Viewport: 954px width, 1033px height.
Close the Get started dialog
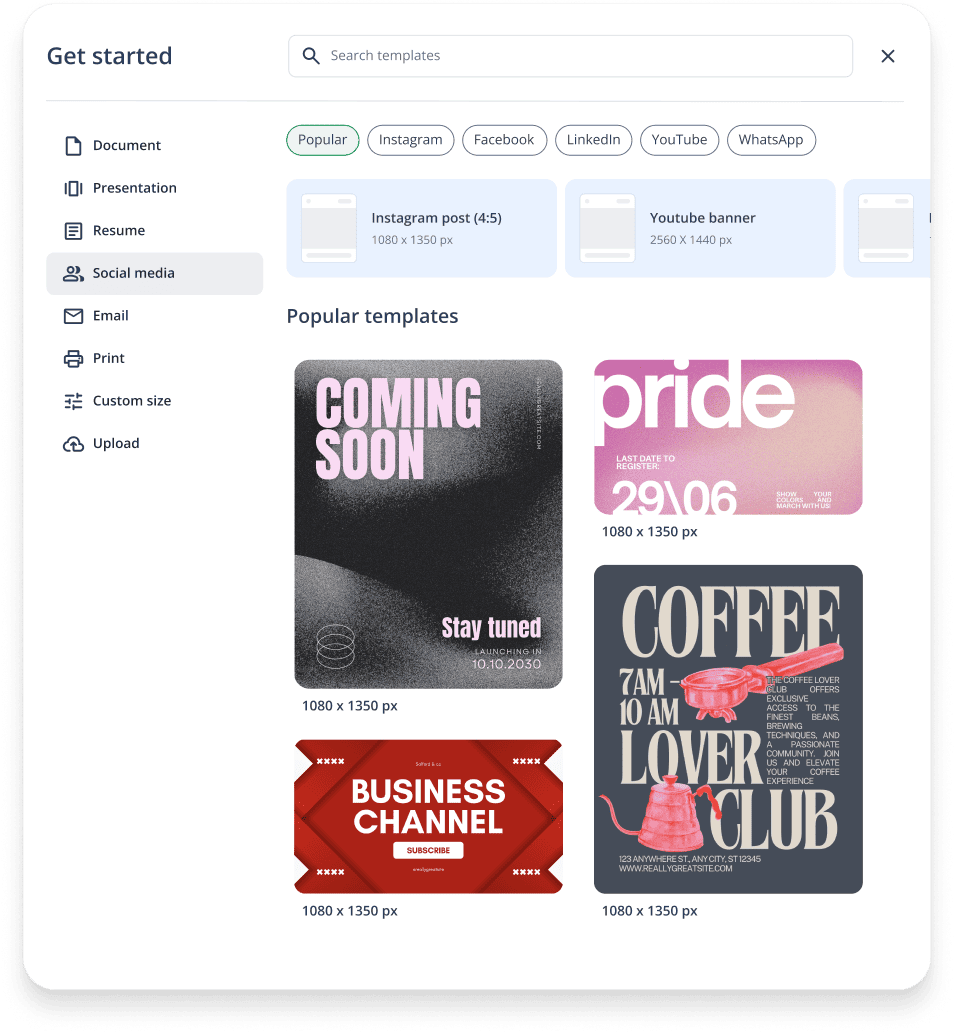tap(888, 57)
